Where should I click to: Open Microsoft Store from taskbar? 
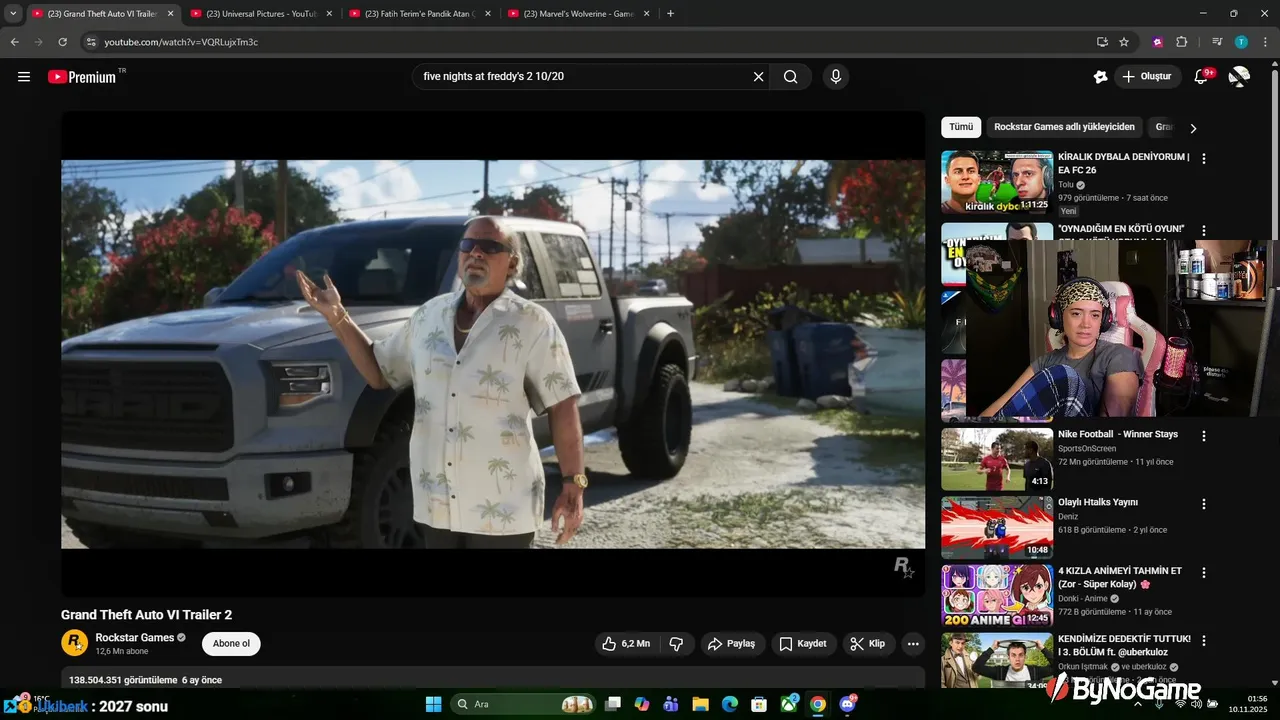[759, 704]
